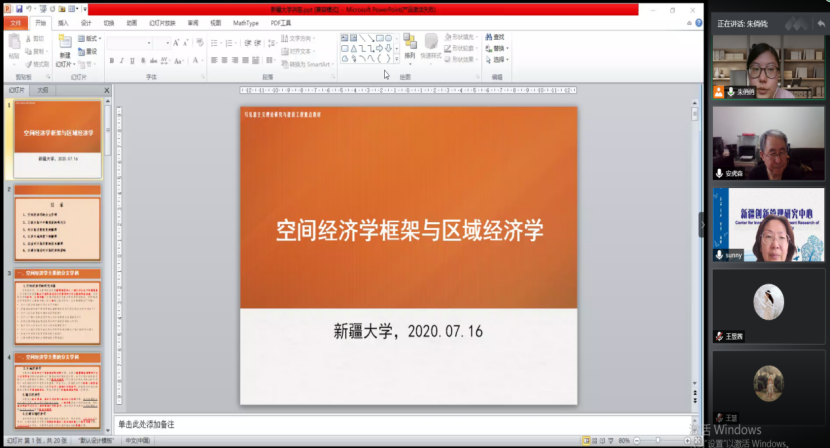Image resolution: width=830 pixels, height=448 pixels.
Task: Click zoom out minus button
Action: tap(637, 441)
